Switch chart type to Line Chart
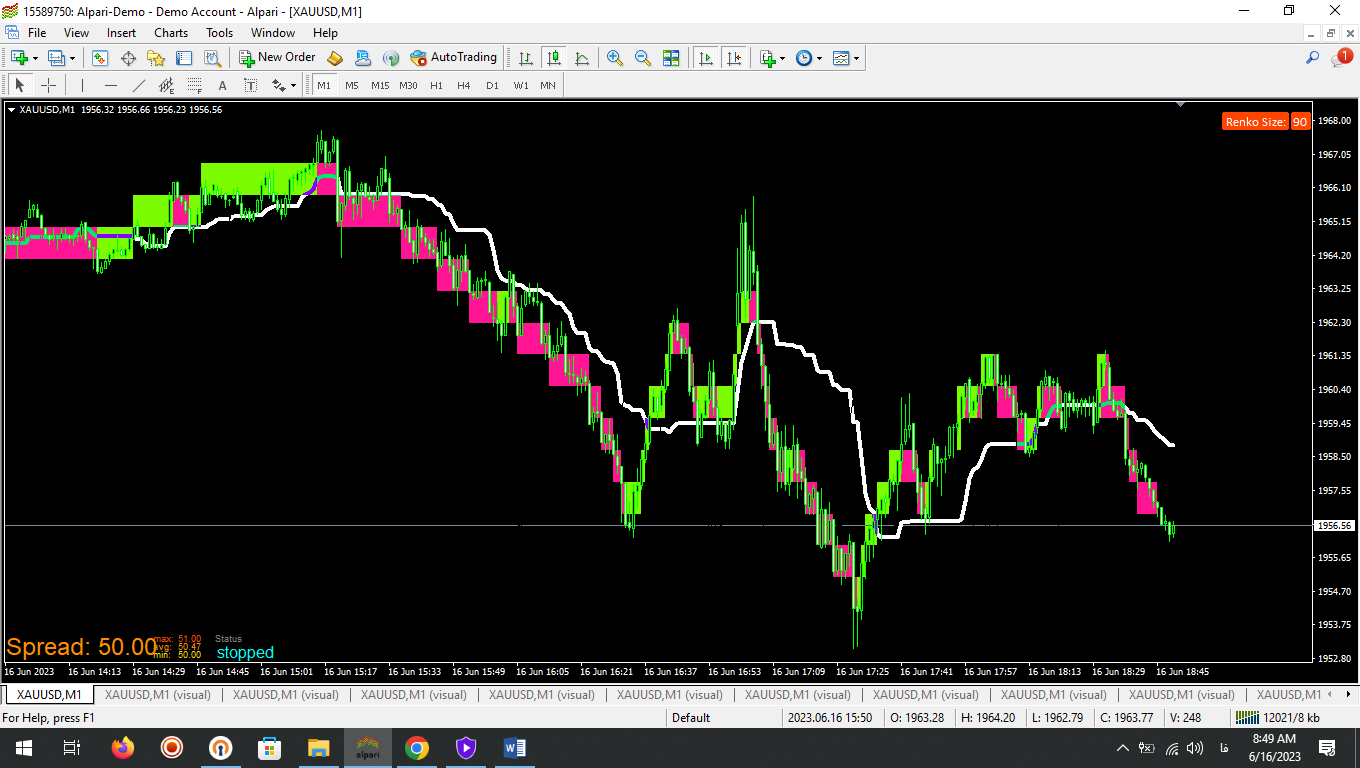1360x768 pixels. click(x=581, y=58)
